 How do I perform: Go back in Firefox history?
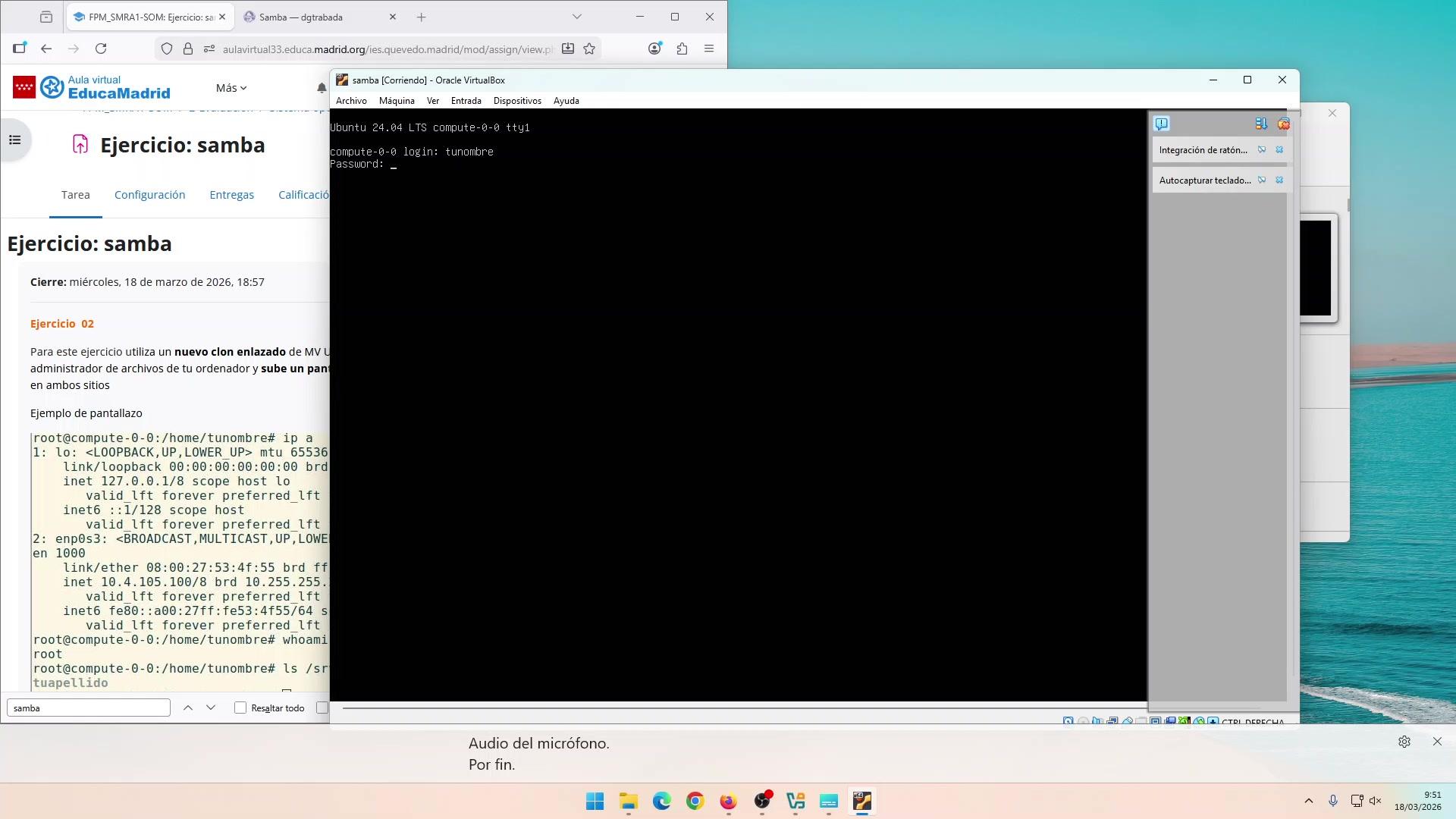[x=46, y=49]
